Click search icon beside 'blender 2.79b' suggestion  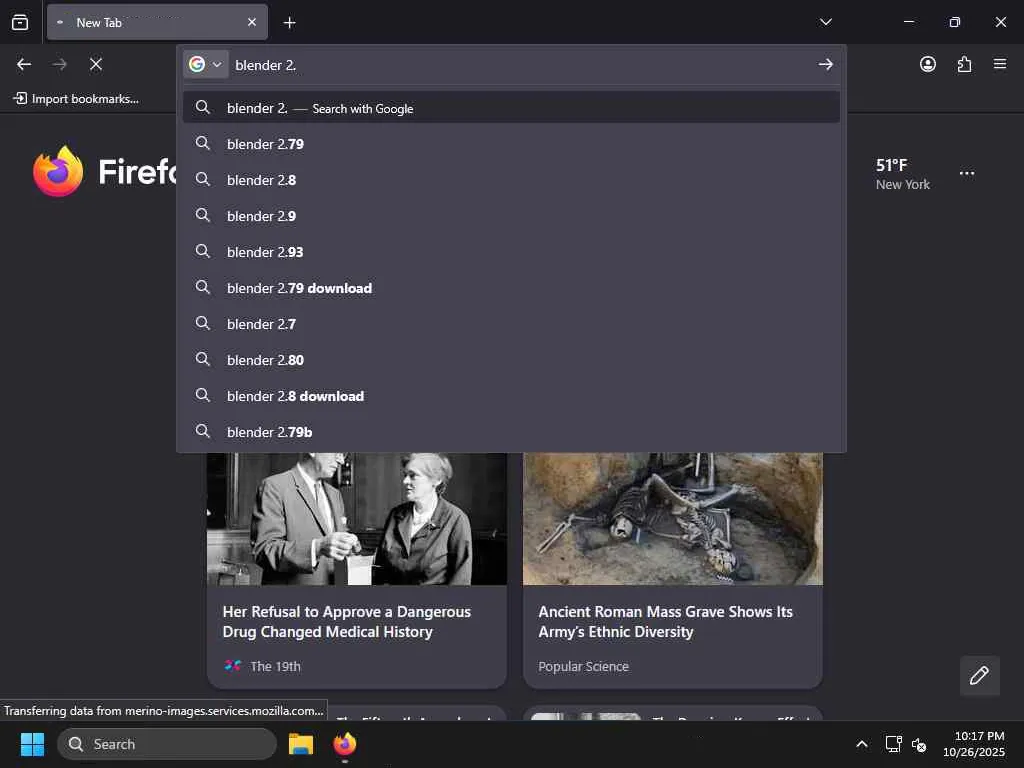[203, 431]
